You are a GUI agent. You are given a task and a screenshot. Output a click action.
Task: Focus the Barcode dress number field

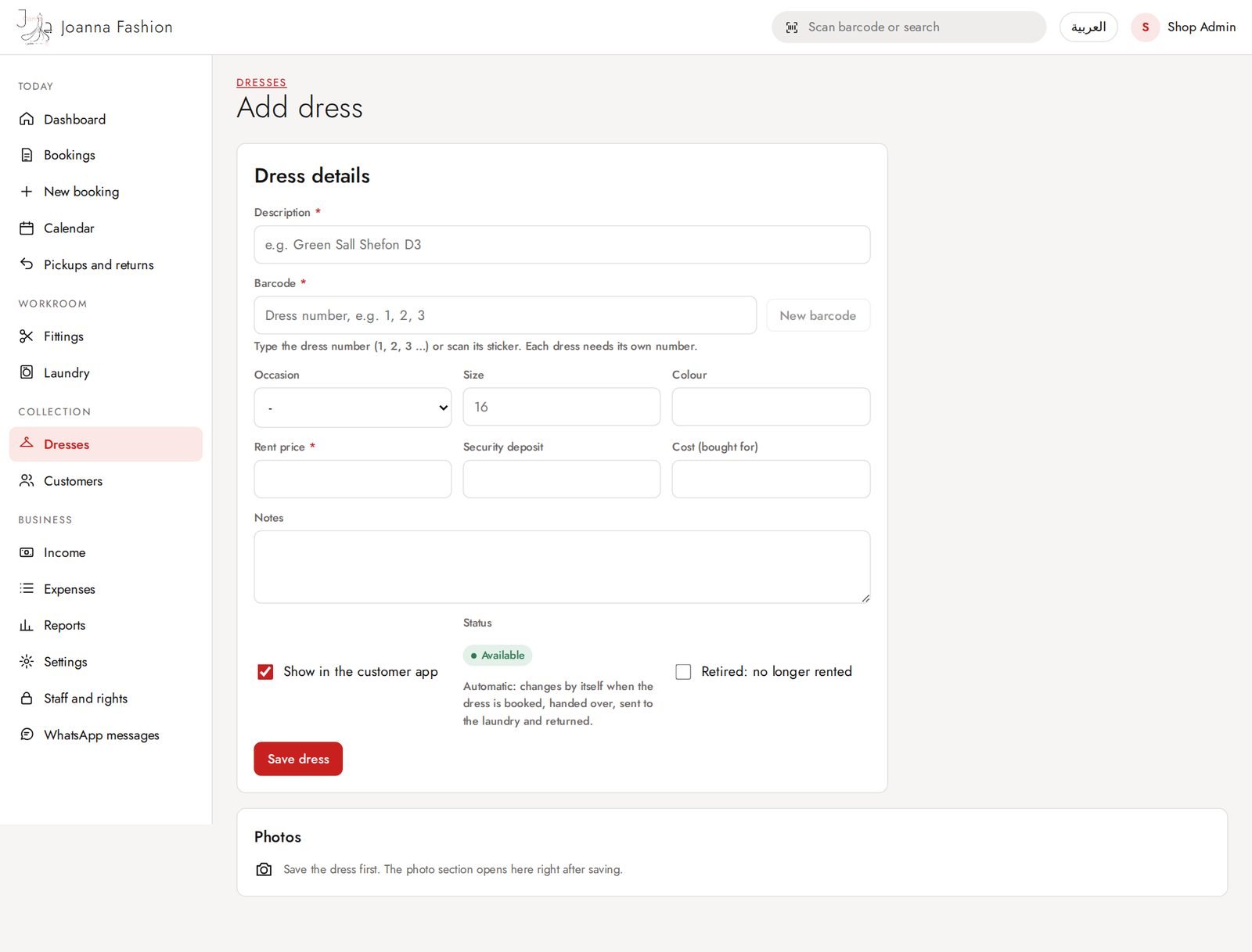pyautogui.click(x=505, y=315)
